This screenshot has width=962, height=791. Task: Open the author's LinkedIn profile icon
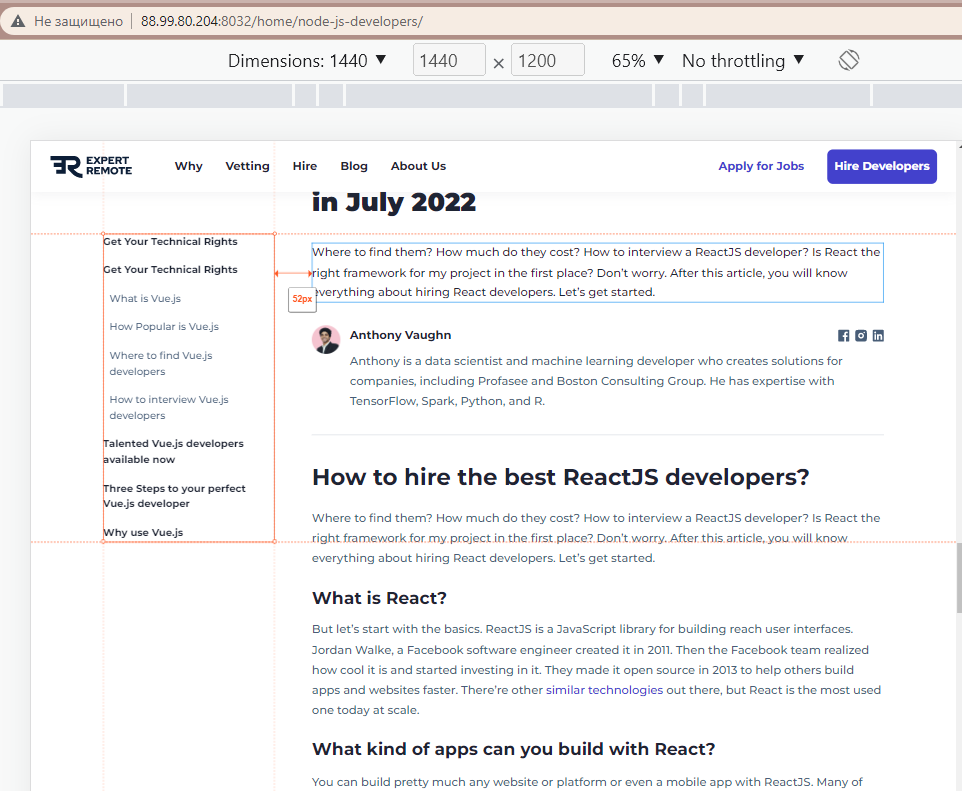click(x=878, y=336)
